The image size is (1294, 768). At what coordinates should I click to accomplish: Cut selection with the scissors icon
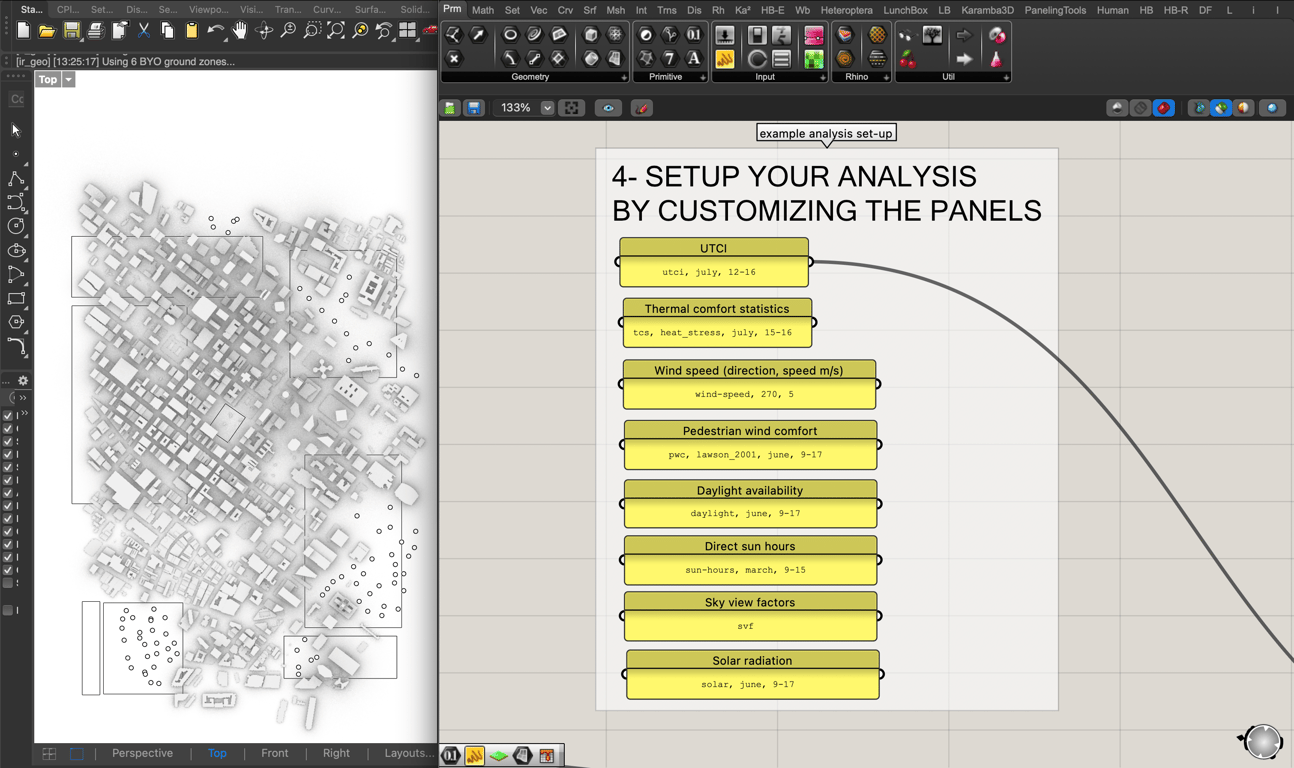[x=144, y=31]
